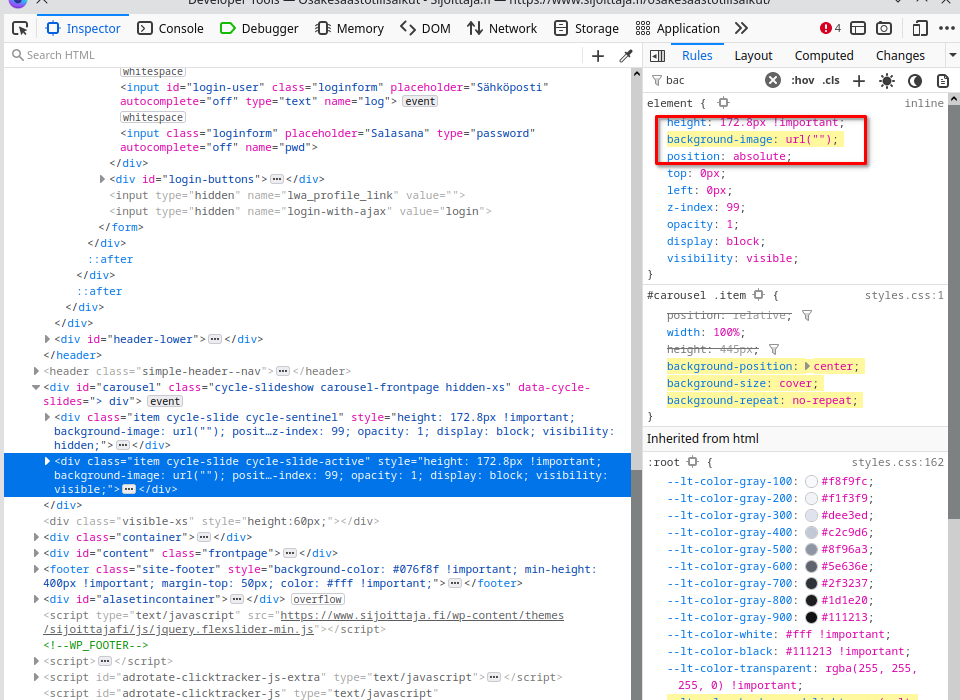Toggle print media simulation icon
Image resolution: width=960 pixels, height=700 pixels.
pos(943,81)
